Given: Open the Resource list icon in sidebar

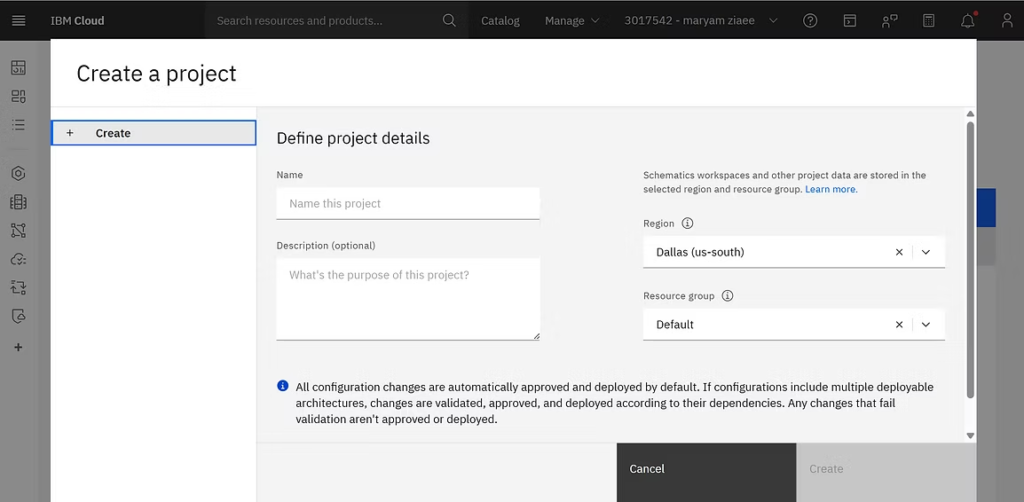Looking at the screenshot, I should coord(18,125).
